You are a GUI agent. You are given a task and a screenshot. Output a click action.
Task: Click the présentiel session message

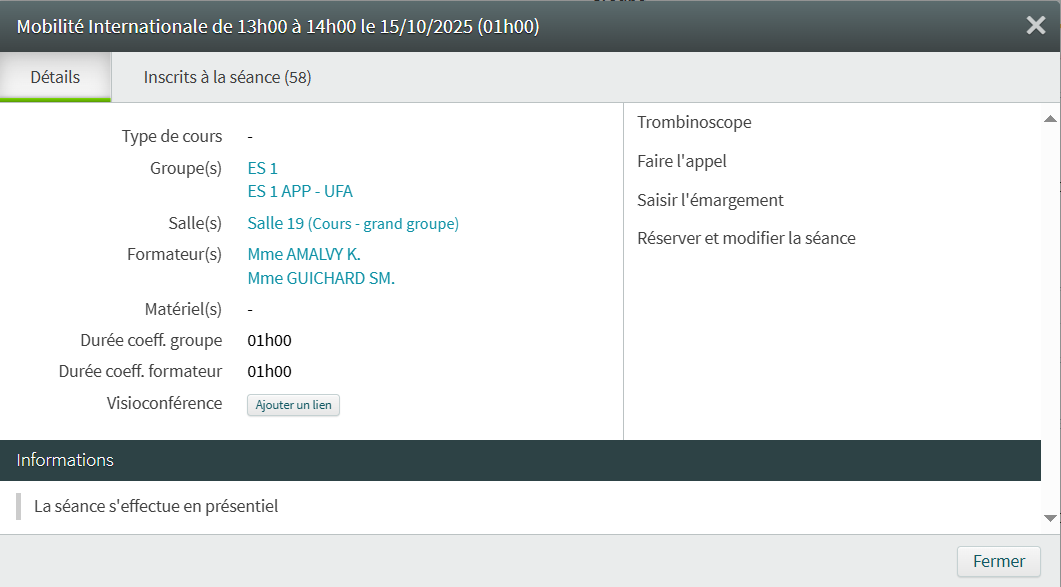pos(156,506)
